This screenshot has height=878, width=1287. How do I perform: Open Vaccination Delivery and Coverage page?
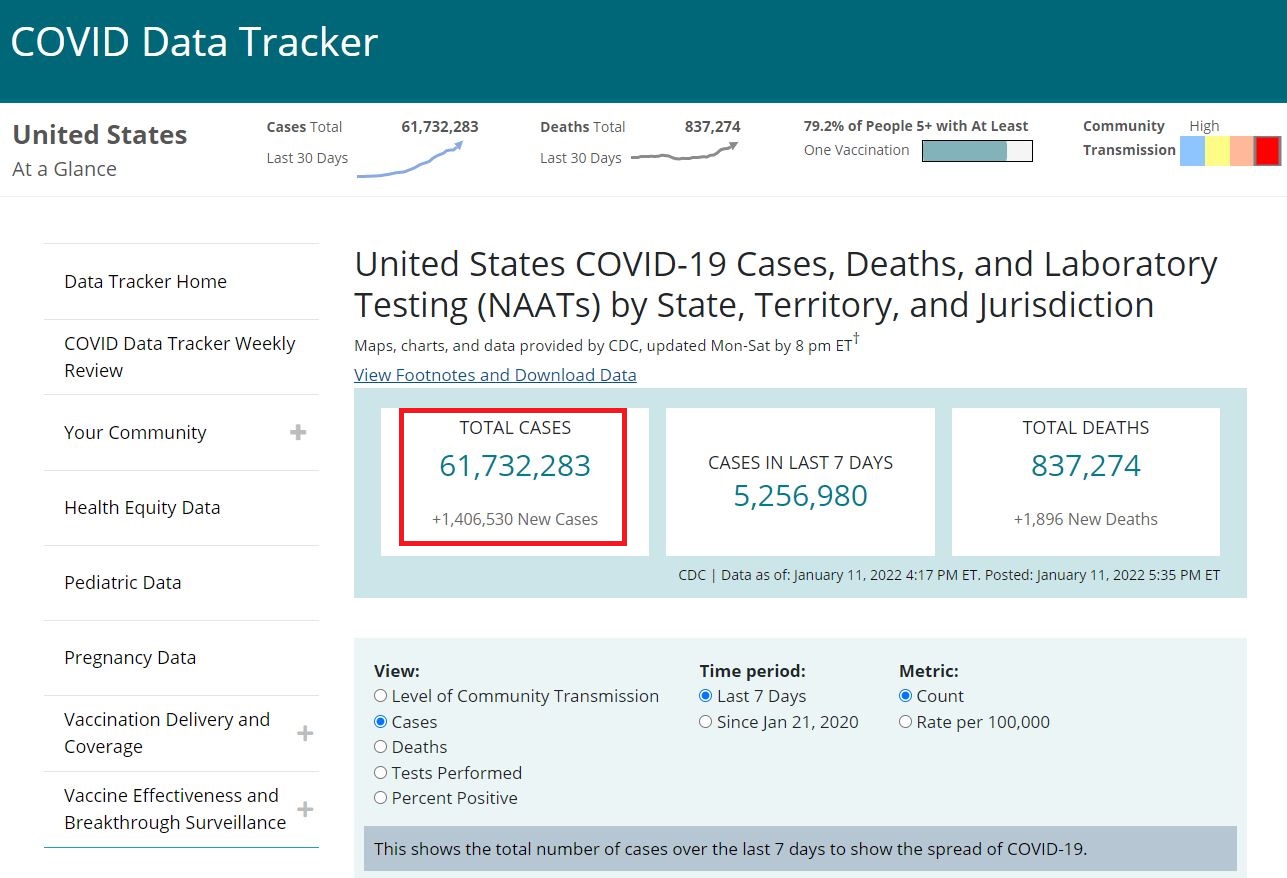[x=167, y=733]
